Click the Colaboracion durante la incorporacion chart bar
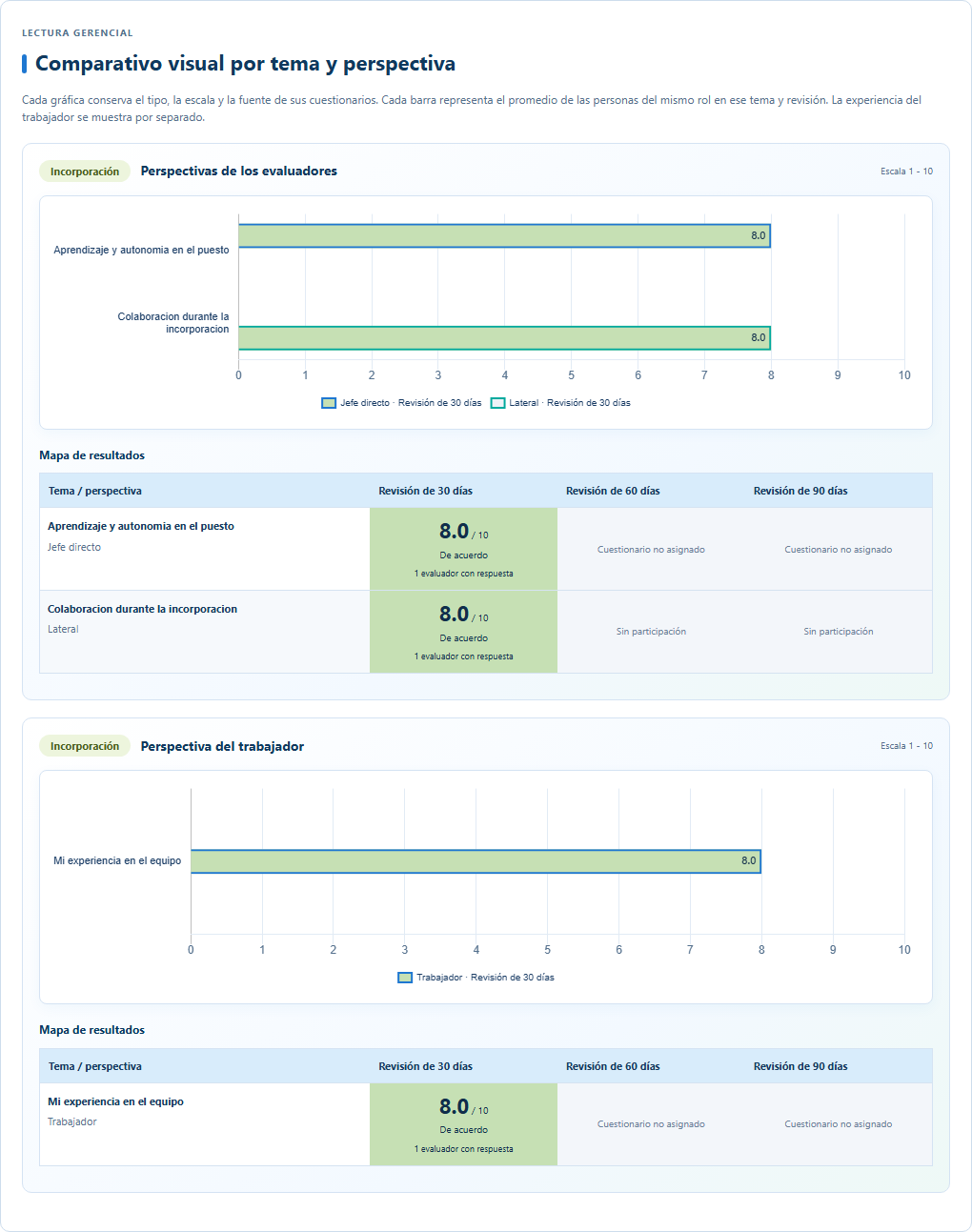The width and height of the screenshot is (972, 1232). click(x=504, y=337)
